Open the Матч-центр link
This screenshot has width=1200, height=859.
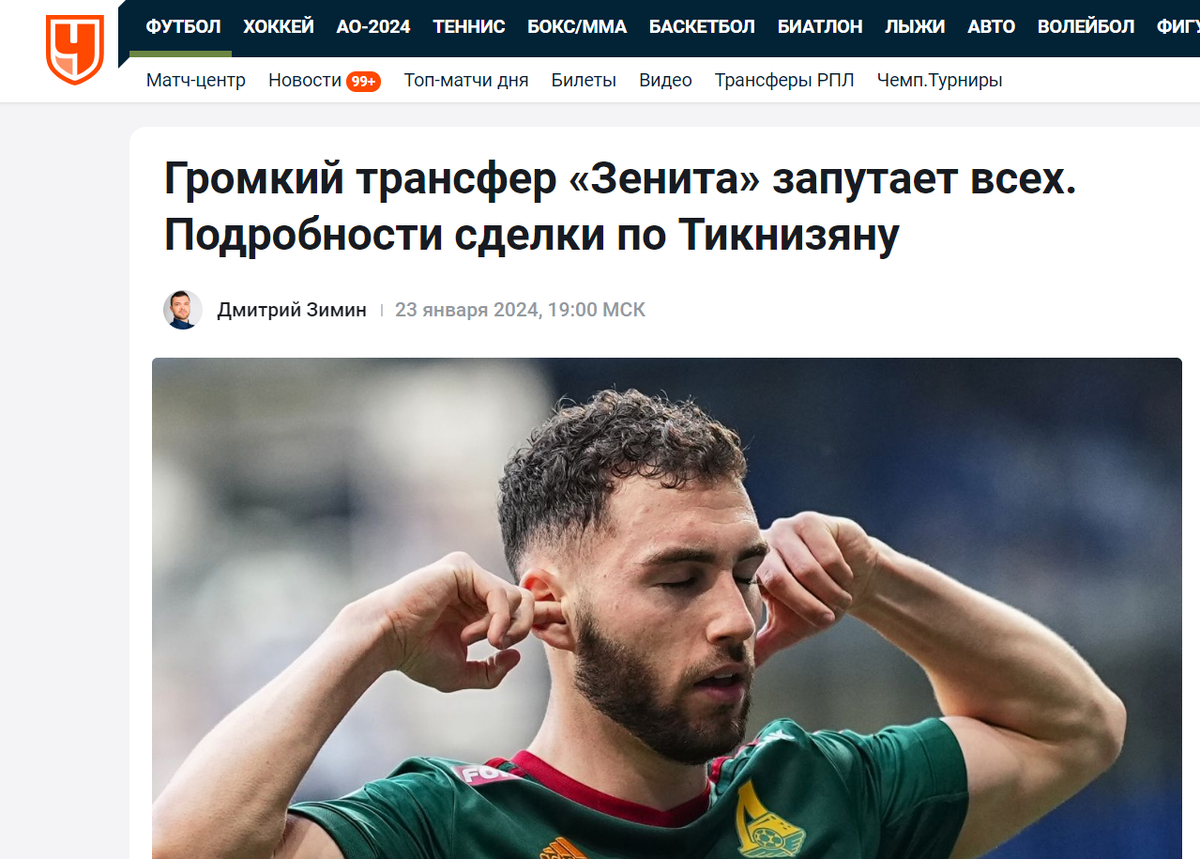[x=196, y=80]
